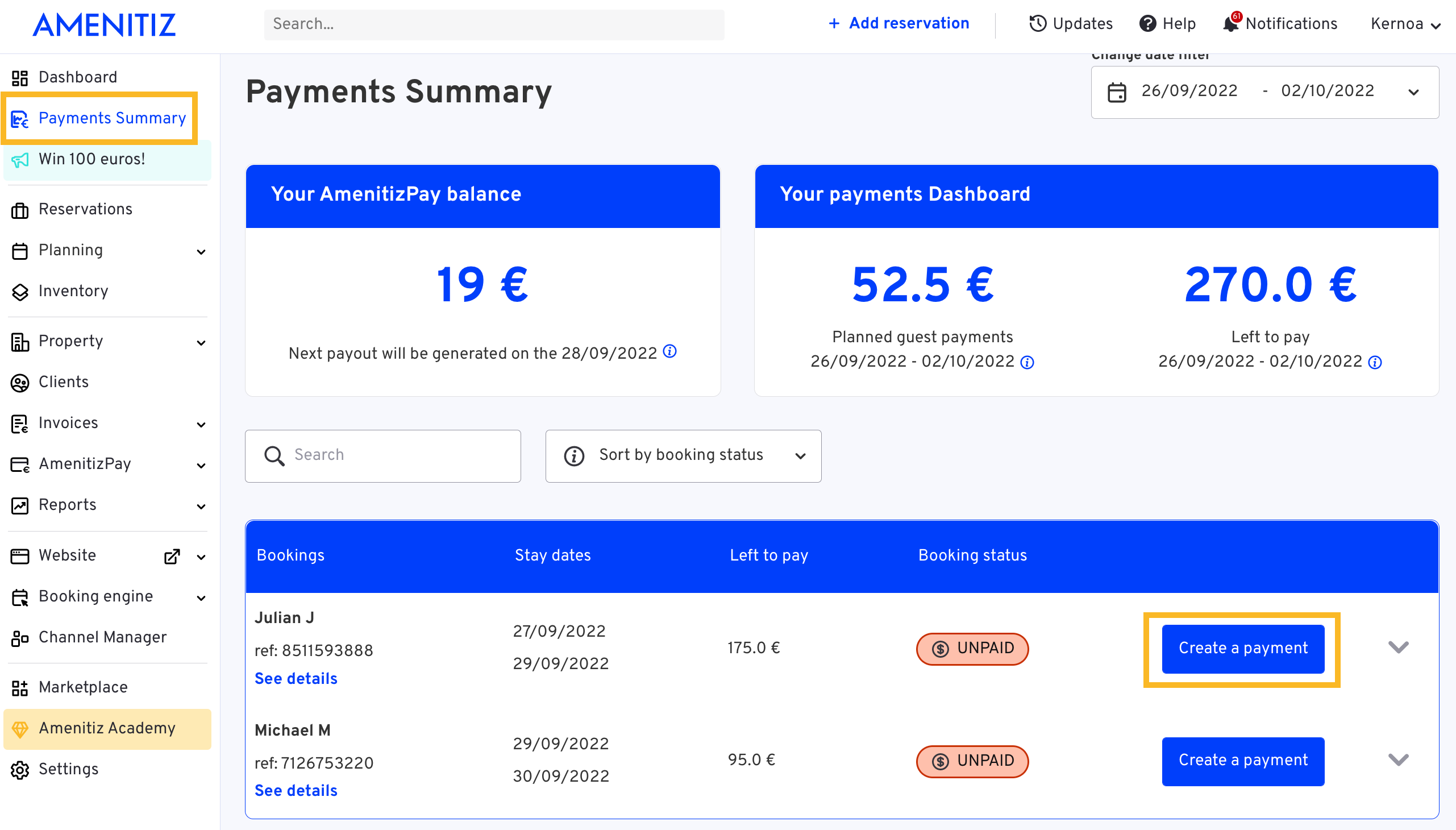1456x830 pixels.
Task: Click the Payments Summary chart icon
Action: point(20,119)
